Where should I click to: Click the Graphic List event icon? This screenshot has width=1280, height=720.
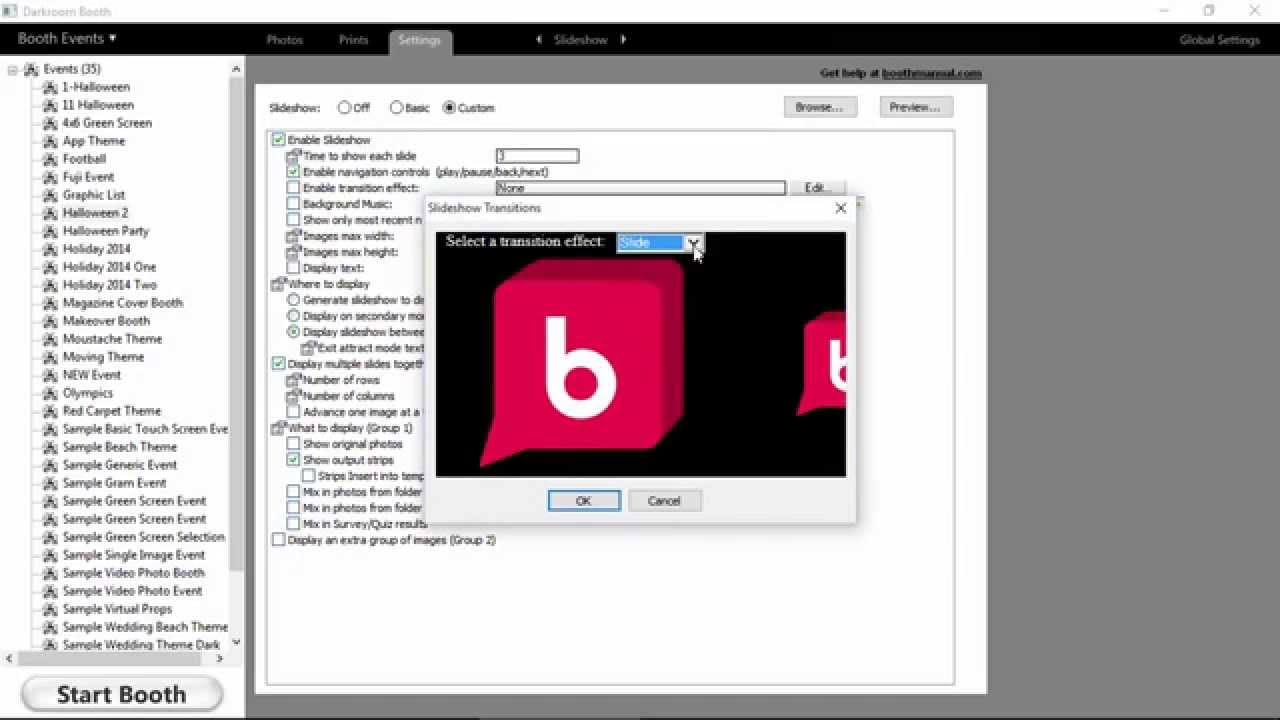(x=50, y=195)
